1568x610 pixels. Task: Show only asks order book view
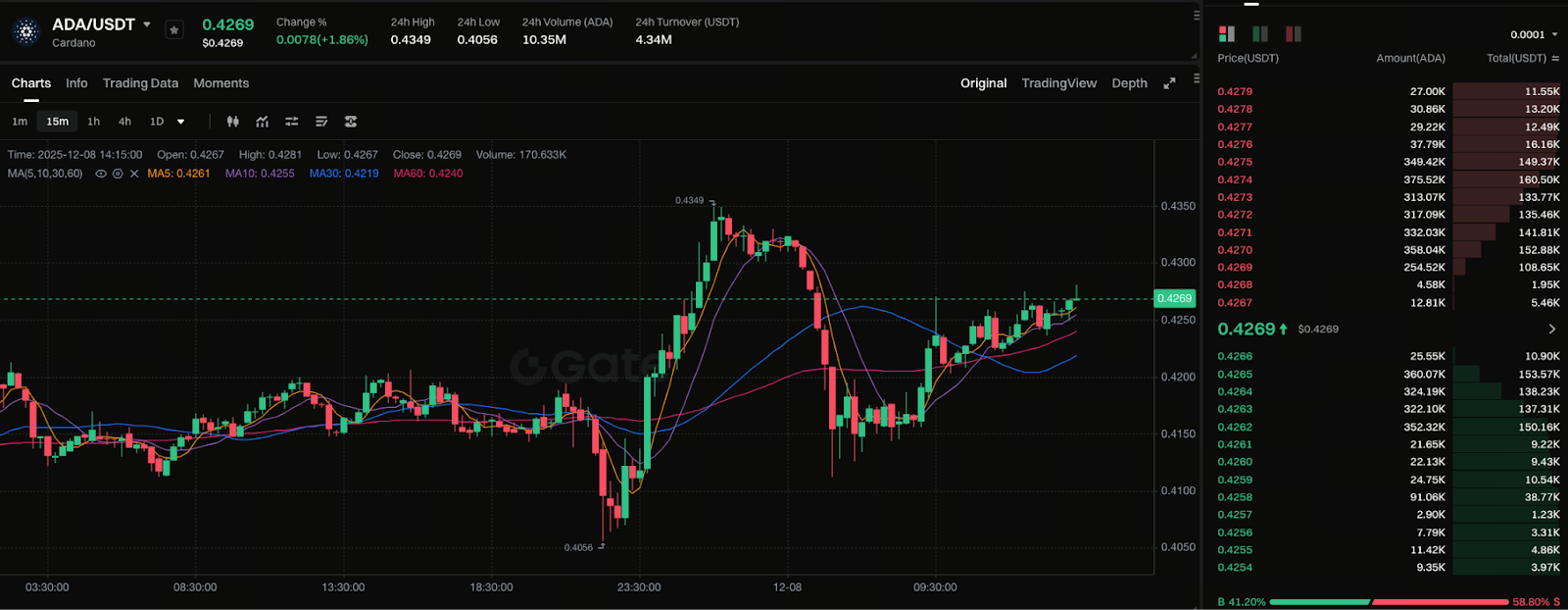point(1294,34)
